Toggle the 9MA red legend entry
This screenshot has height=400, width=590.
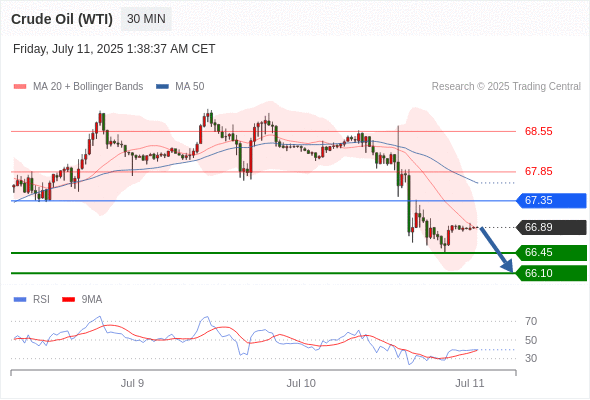click(82, 299)
